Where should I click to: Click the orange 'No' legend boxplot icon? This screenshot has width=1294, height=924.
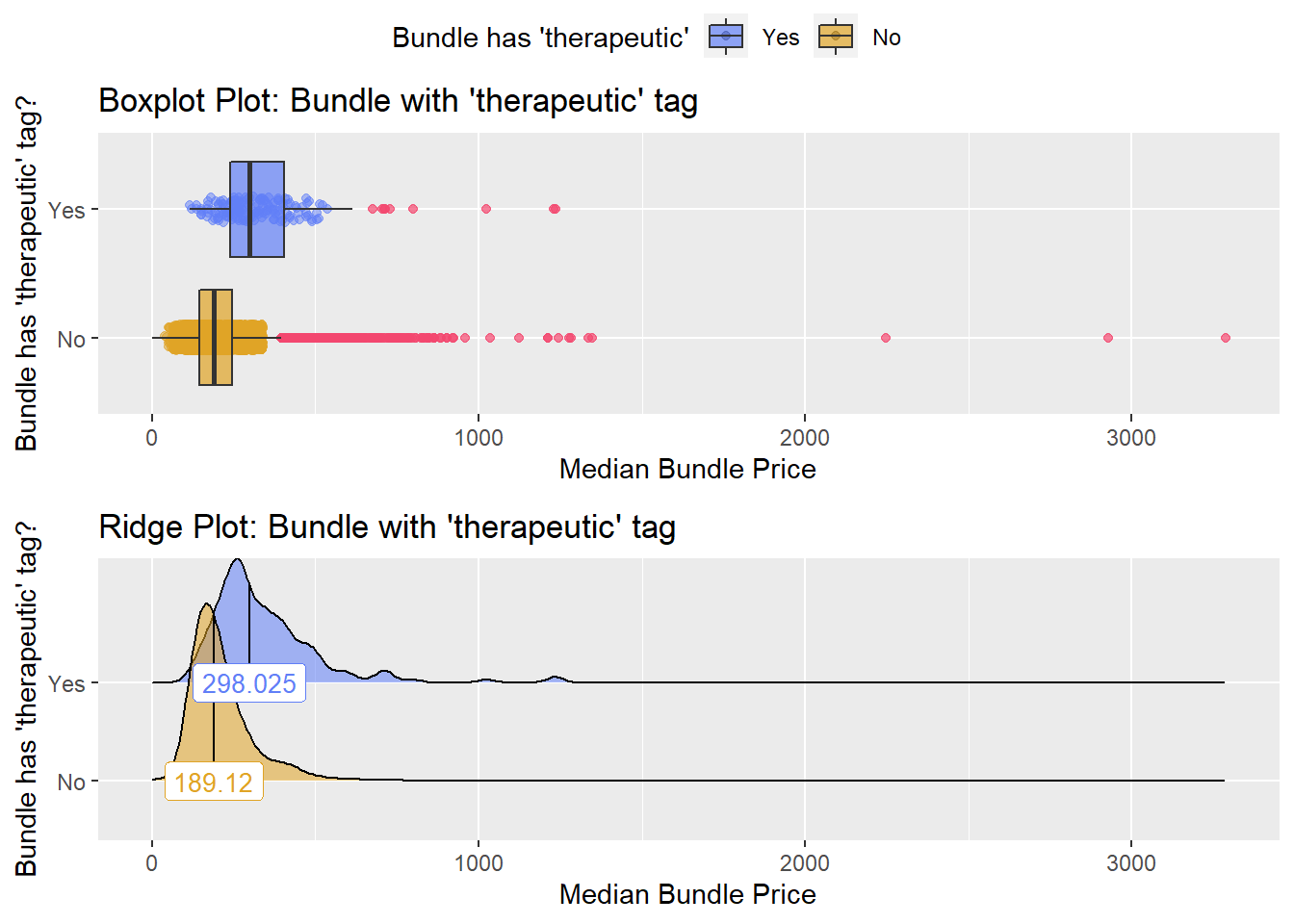point(836,37)
